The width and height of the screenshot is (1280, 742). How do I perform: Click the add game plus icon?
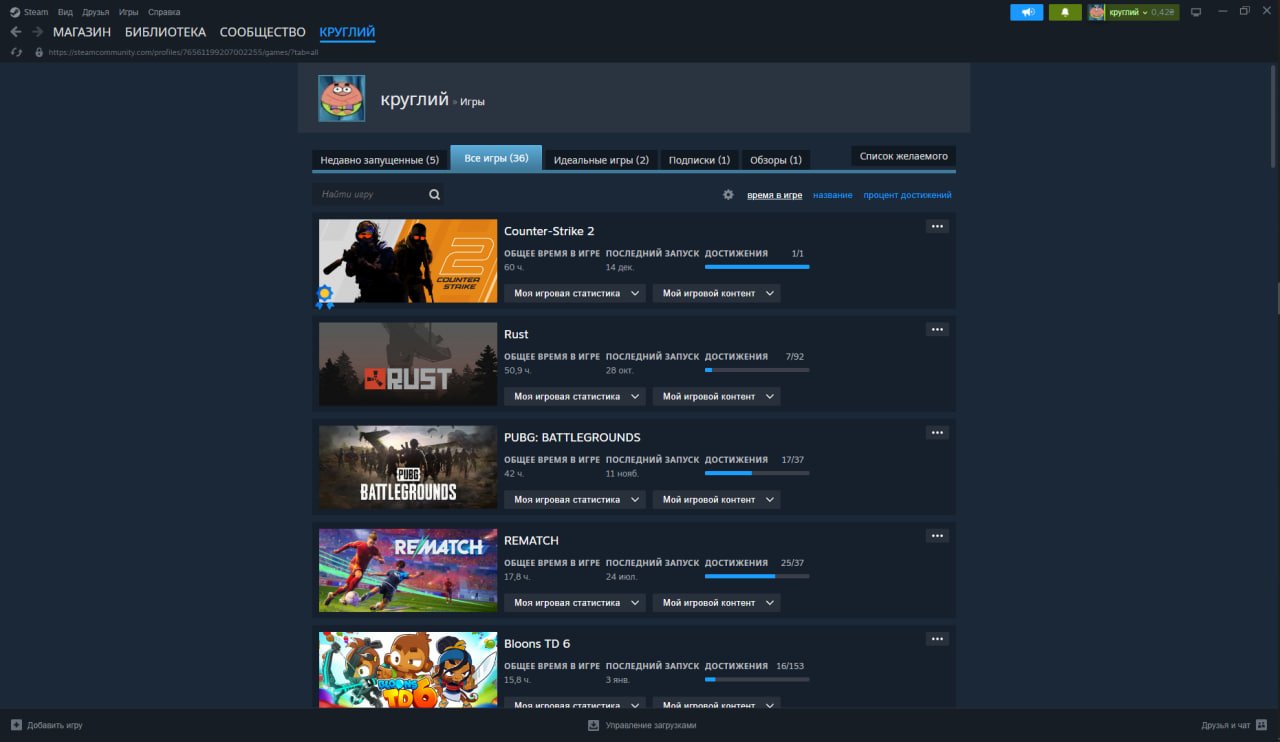16,725
